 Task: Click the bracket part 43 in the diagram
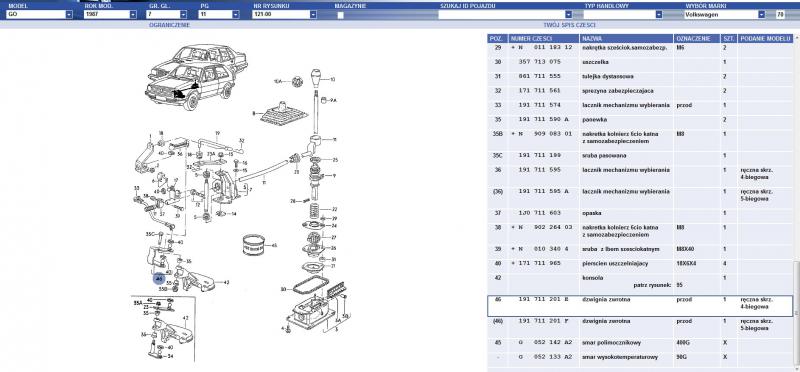coord(199,280)
